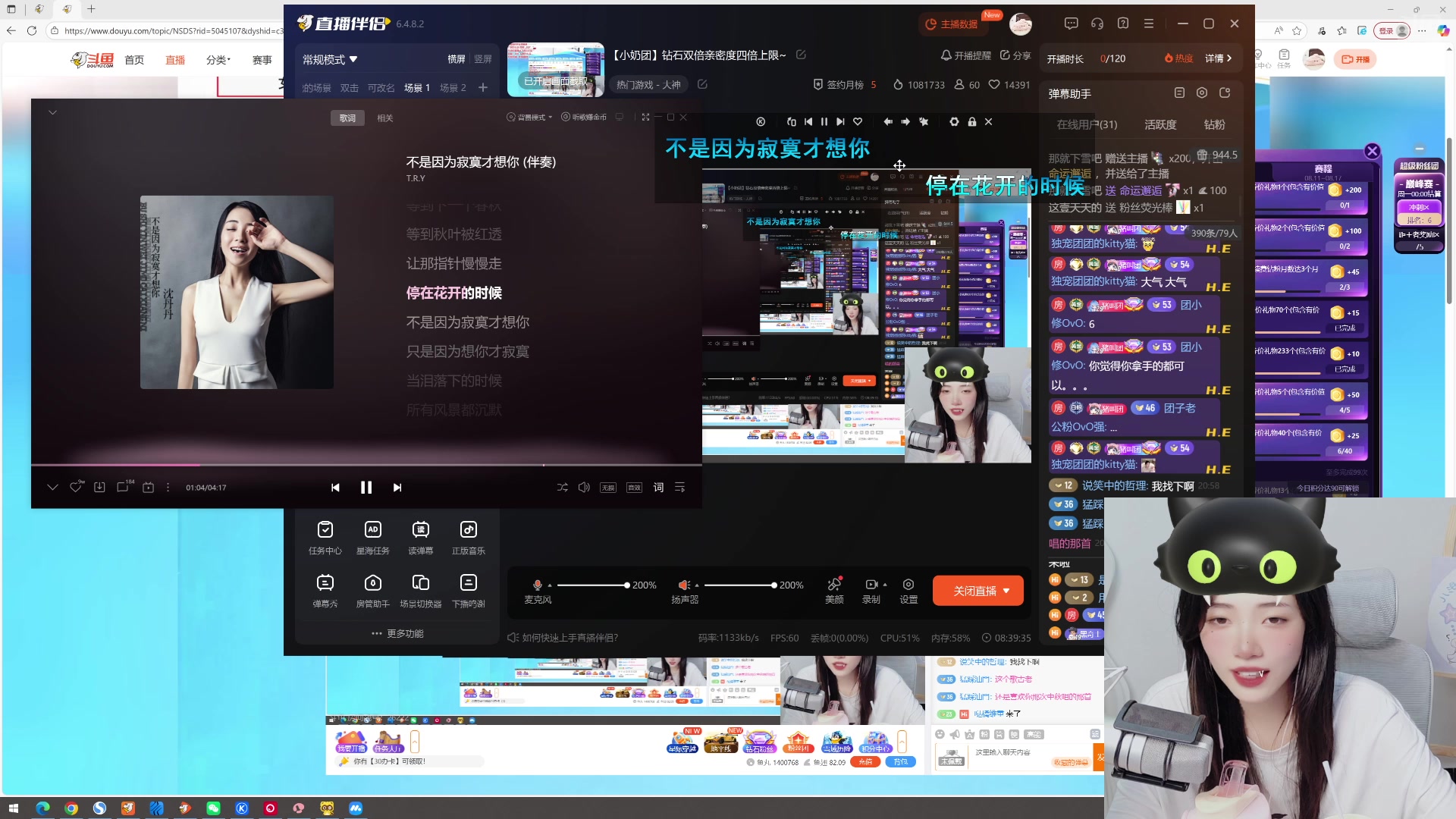Open 主播数据 streamer data button
Image resolution: width=1456 pixels, height=819 pixels.
[952, 24]
